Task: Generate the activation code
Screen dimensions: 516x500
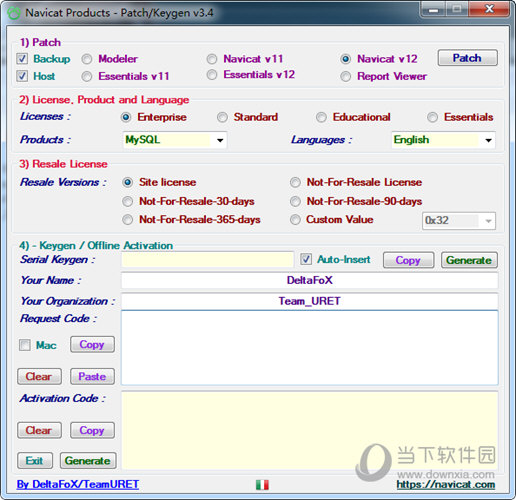Action: point(88,461)
